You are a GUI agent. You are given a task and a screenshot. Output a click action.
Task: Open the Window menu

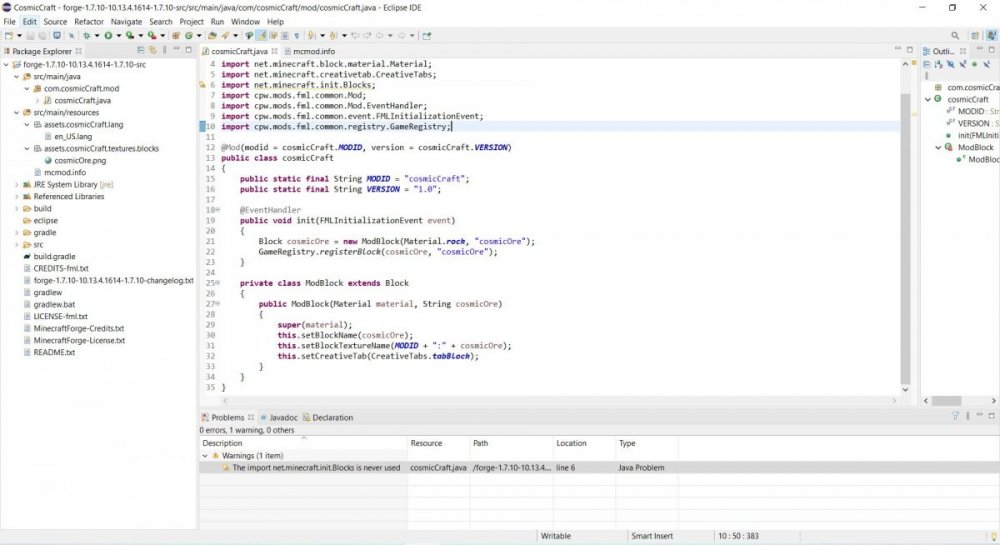point(245,22)
